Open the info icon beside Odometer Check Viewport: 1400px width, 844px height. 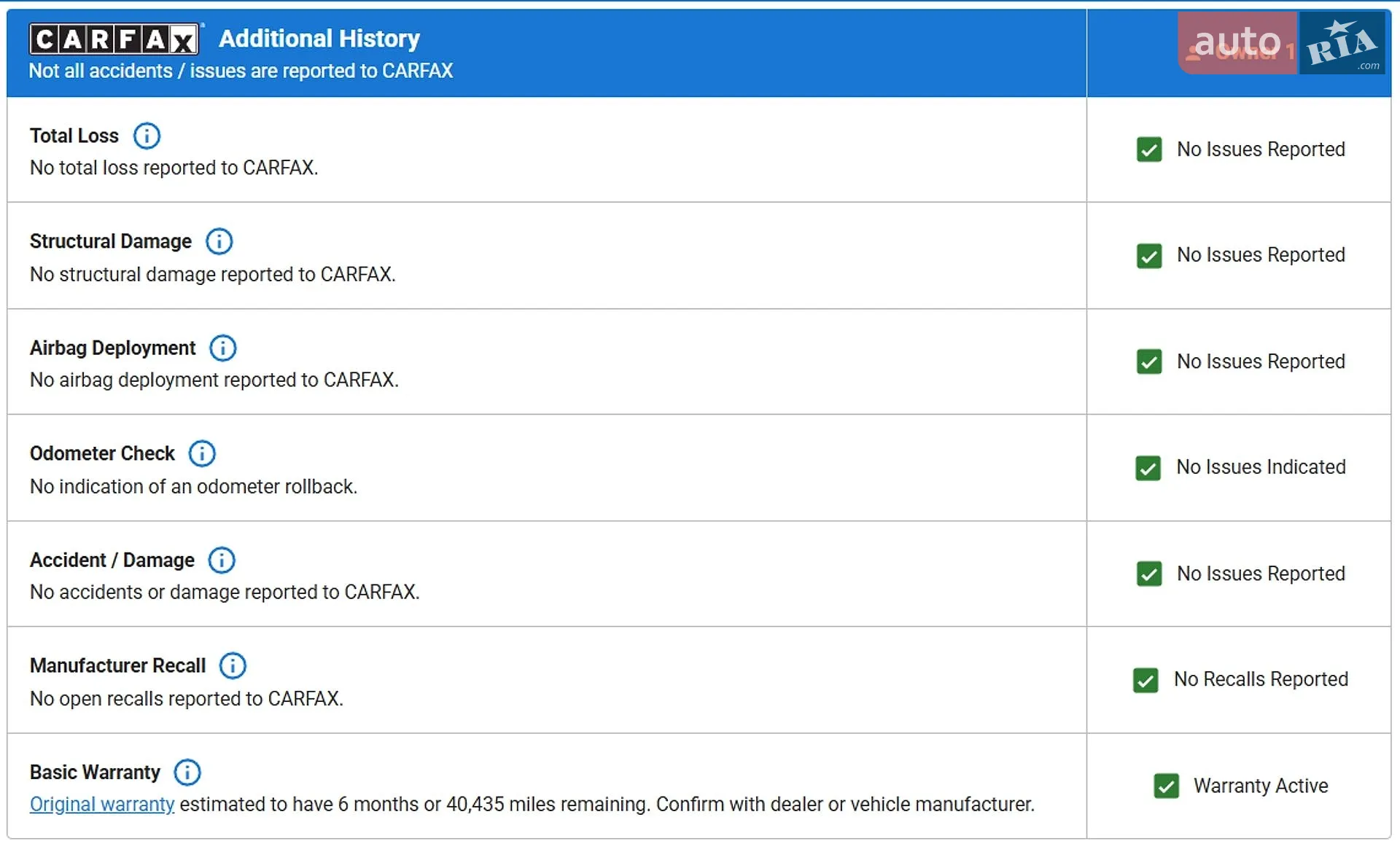[x=202, y=453]
